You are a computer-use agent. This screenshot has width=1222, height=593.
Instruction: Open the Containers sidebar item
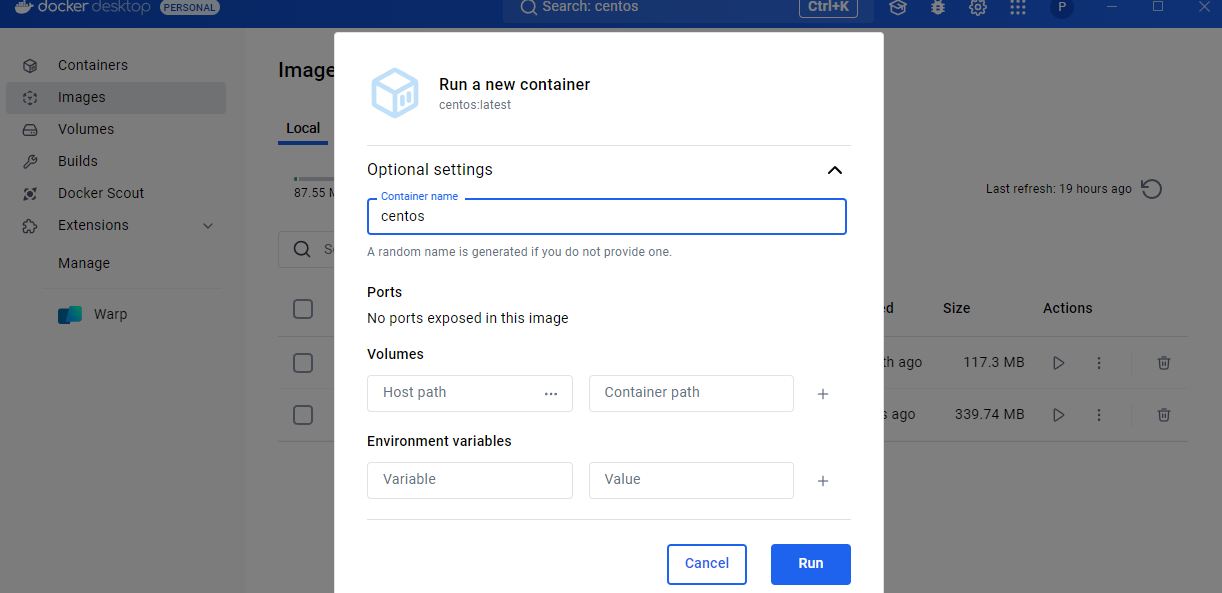[92, 65]
